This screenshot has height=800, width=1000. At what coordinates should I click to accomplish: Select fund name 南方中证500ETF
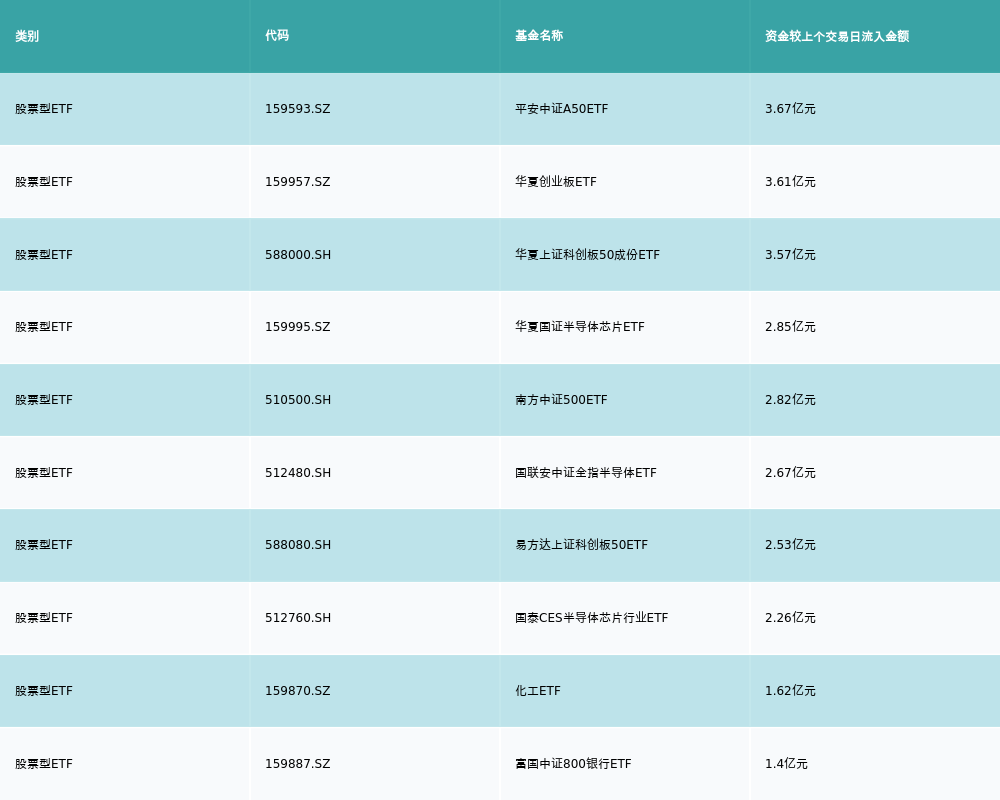click(561, 400)
